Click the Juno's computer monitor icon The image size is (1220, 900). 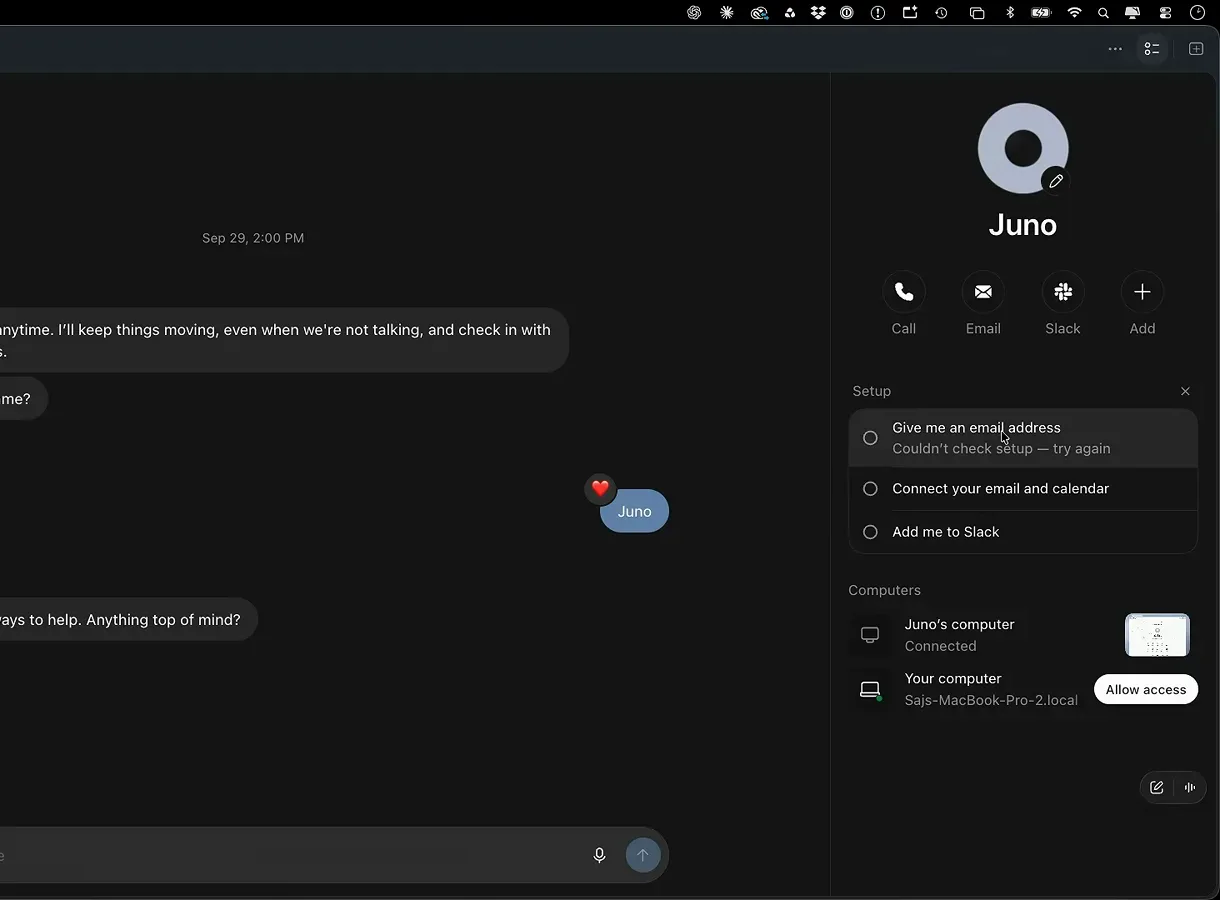tap(870, 635)
